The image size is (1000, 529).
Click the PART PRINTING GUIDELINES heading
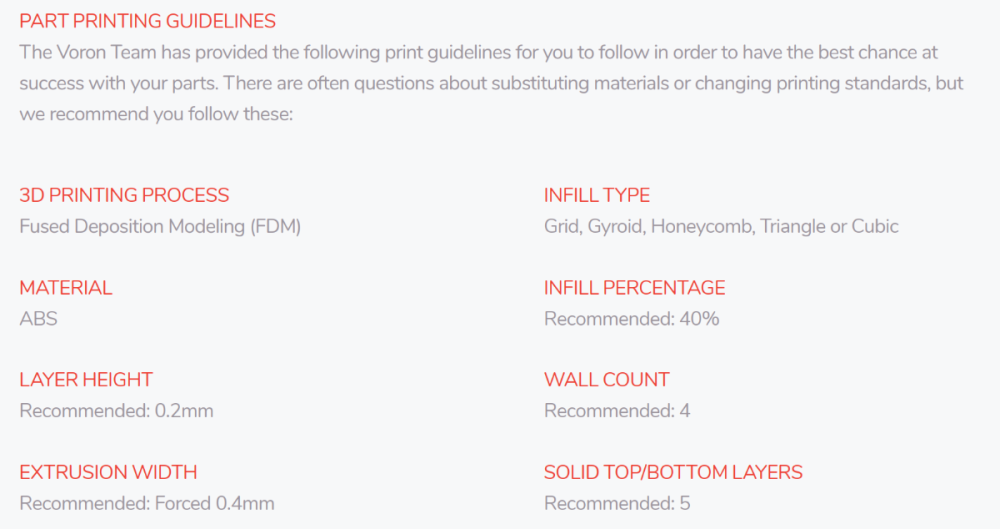(147, 21)
